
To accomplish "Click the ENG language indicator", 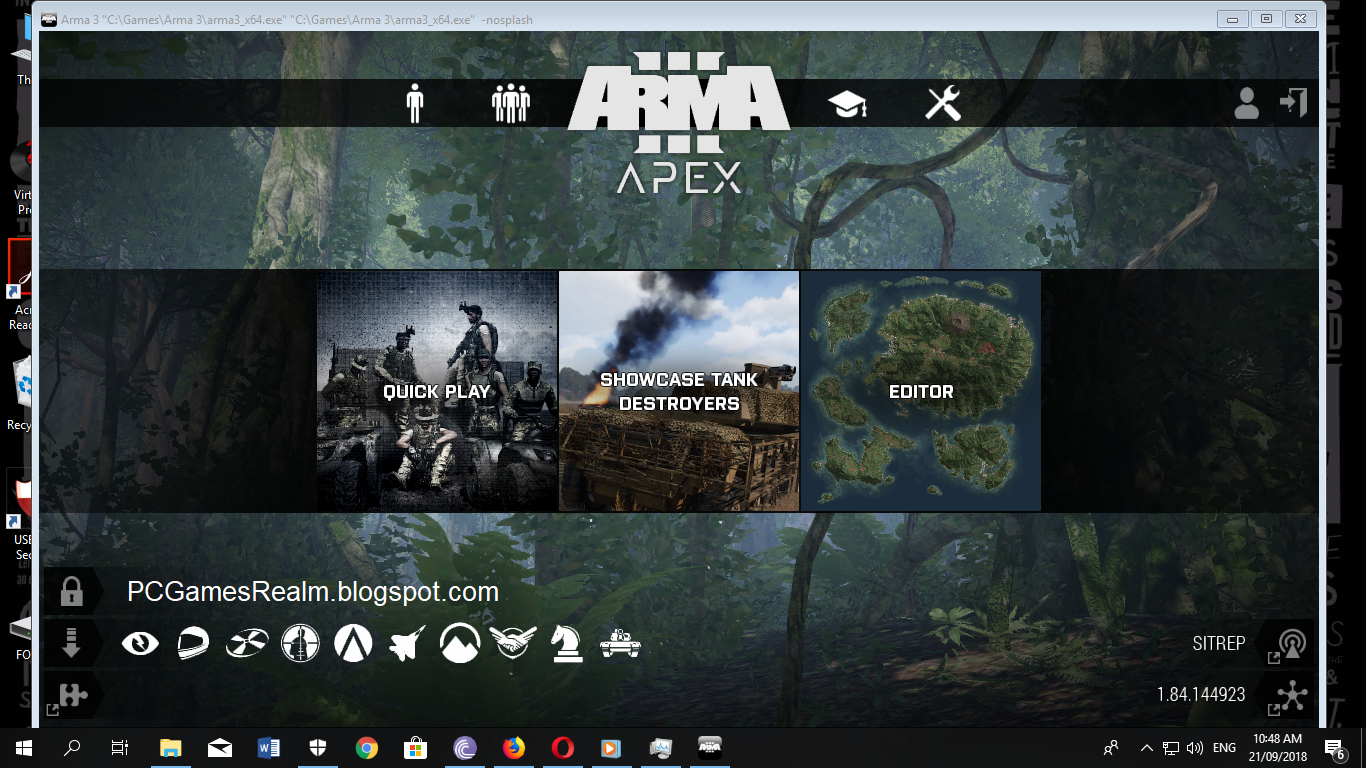I will (x=1224, y=747).
